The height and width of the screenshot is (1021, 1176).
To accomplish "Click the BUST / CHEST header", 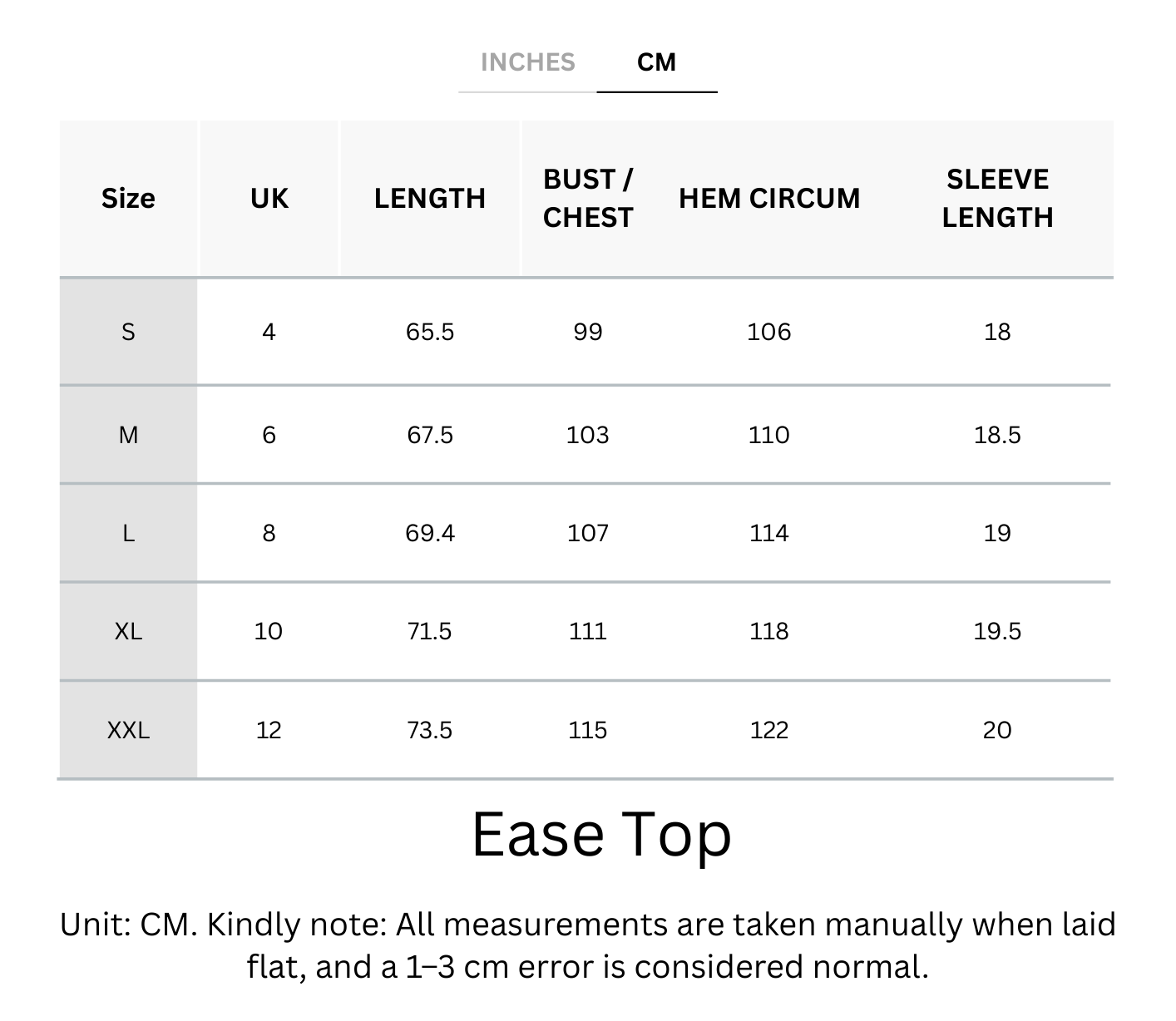I will point(587,199).
